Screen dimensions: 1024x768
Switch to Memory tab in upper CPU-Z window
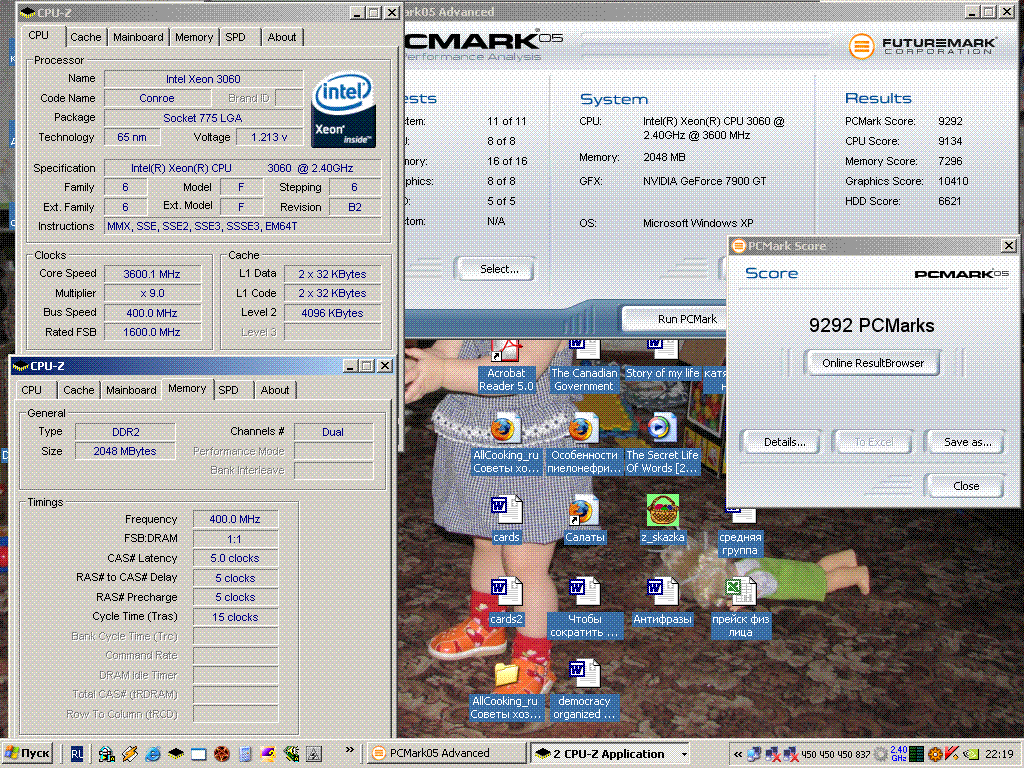(194, 37)
